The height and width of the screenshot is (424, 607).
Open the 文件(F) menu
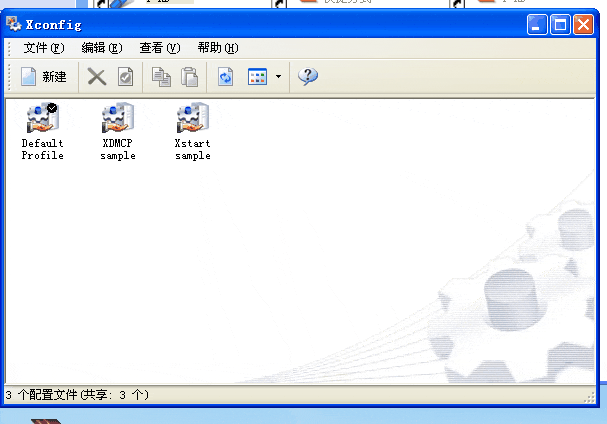click(44, 47)
